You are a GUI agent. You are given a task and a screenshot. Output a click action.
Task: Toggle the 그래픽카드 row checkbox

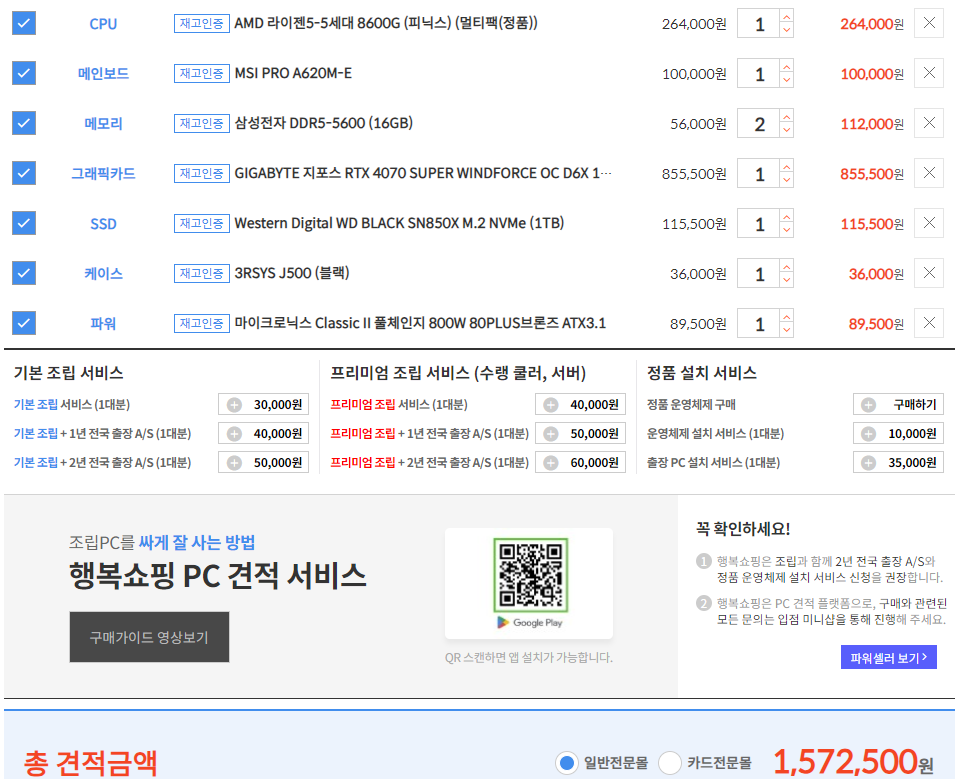[24, 173]
